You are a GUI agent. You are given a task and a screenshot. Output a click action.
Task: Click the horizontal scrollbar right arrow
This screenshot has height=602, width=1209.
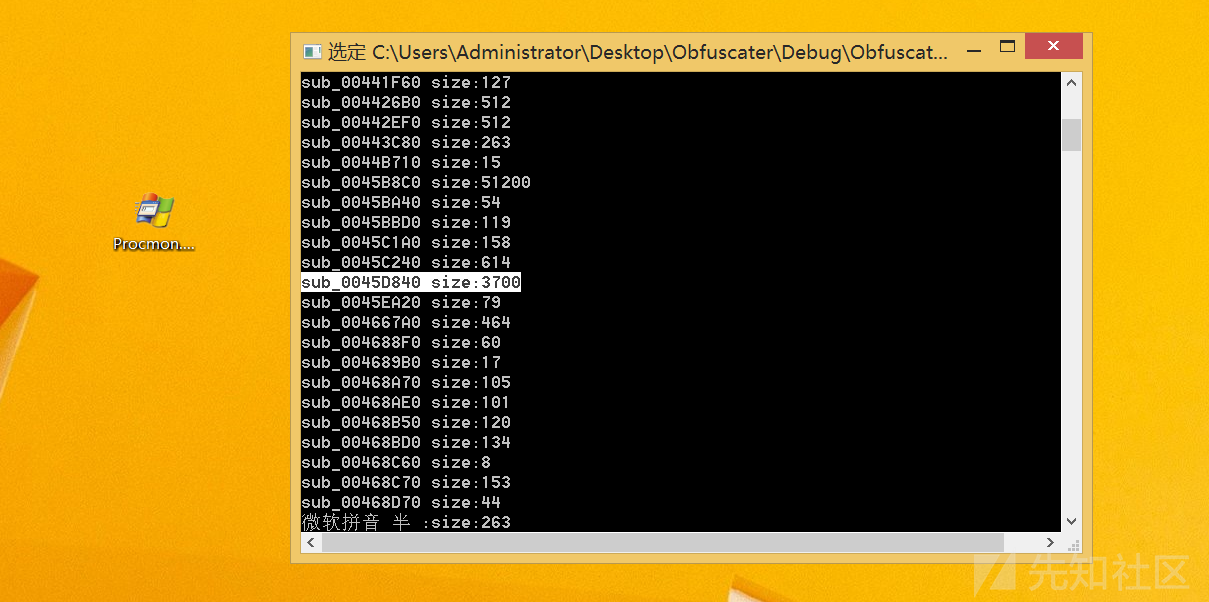[x=1050, y=542]
